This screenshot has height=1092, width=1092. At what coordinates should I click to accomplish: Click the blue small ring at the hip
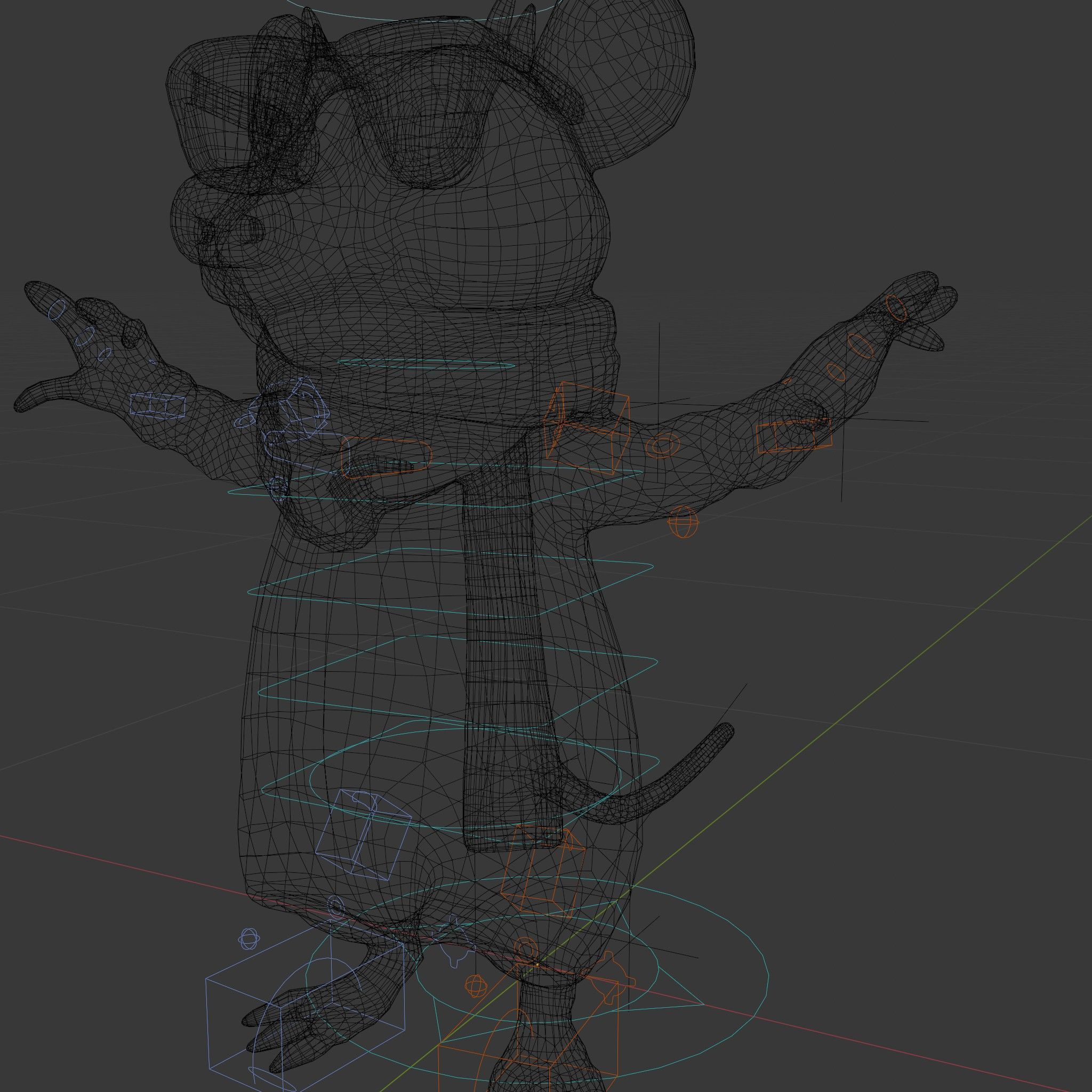coord(336,908)
